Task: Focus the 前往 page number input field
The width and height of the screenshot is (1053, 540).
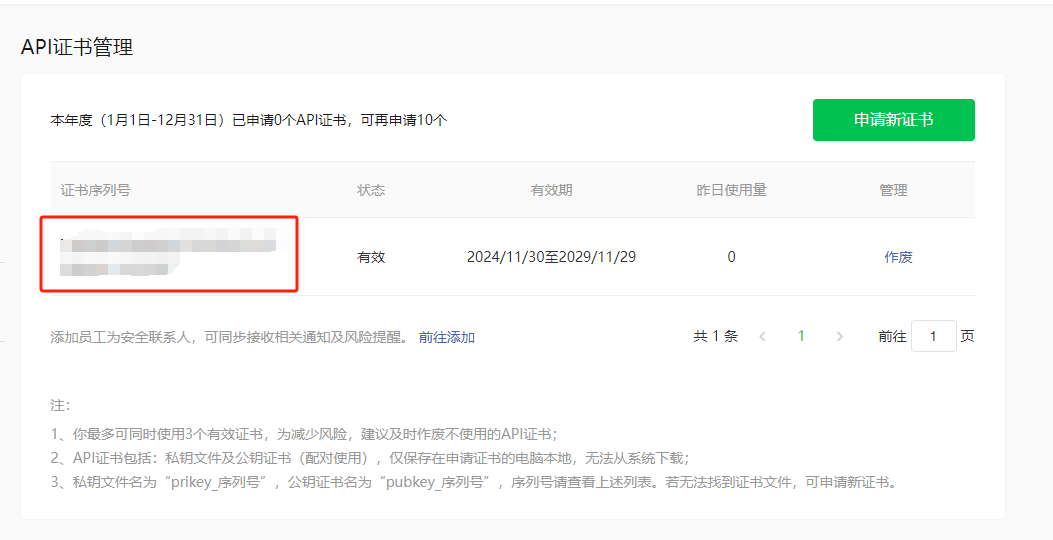Action: pos(933,336)
